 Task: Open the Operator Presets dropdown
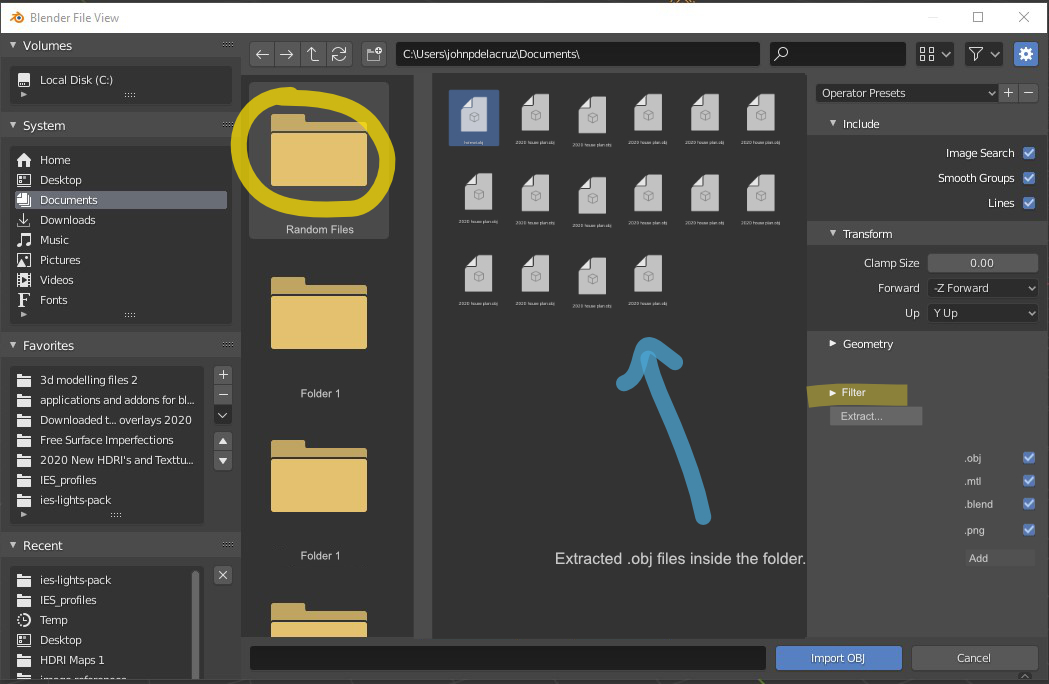[x=907, y=93]
